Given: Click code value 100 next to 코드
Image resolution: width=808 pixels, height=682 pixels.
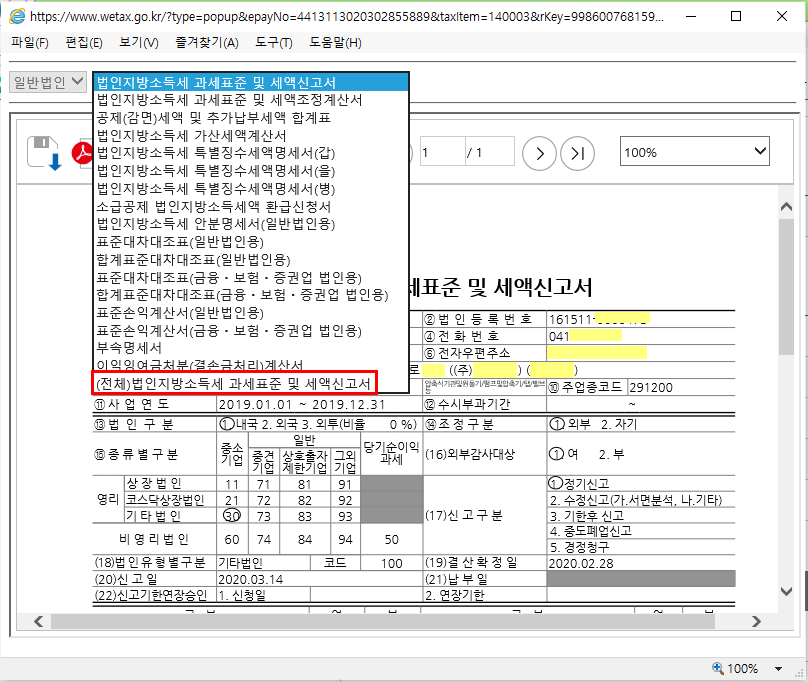Looking at the screenshot, I should [392, 563].
